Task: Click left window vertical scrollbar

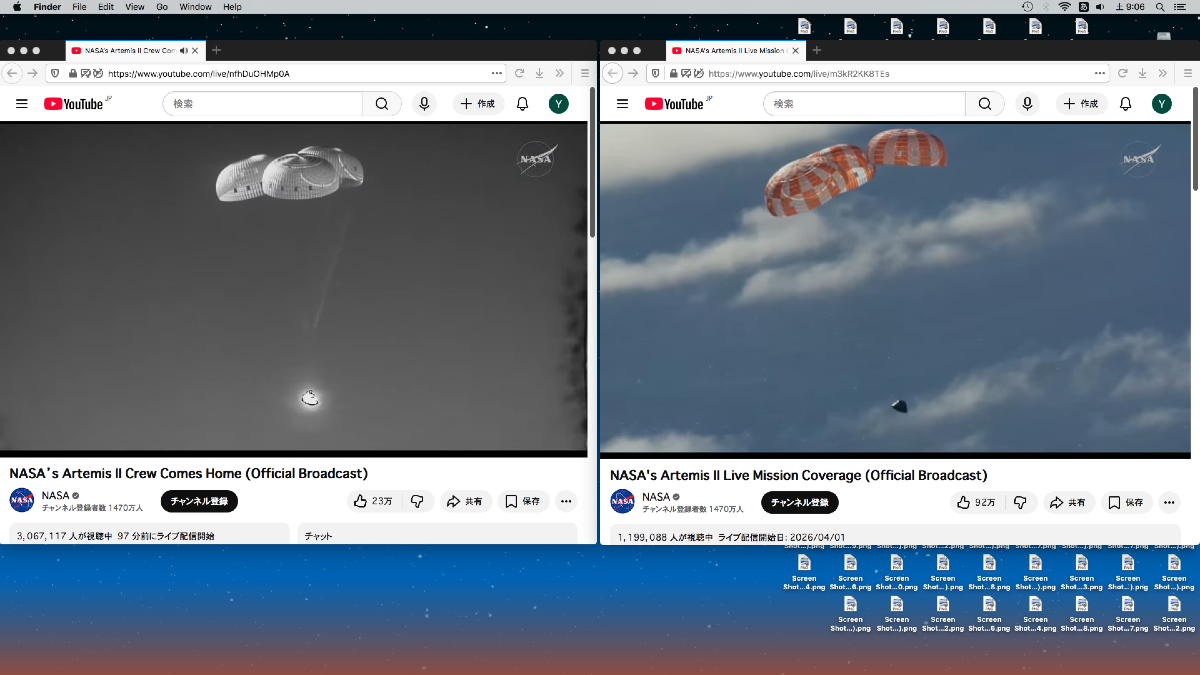Action: tap(593, 162)
